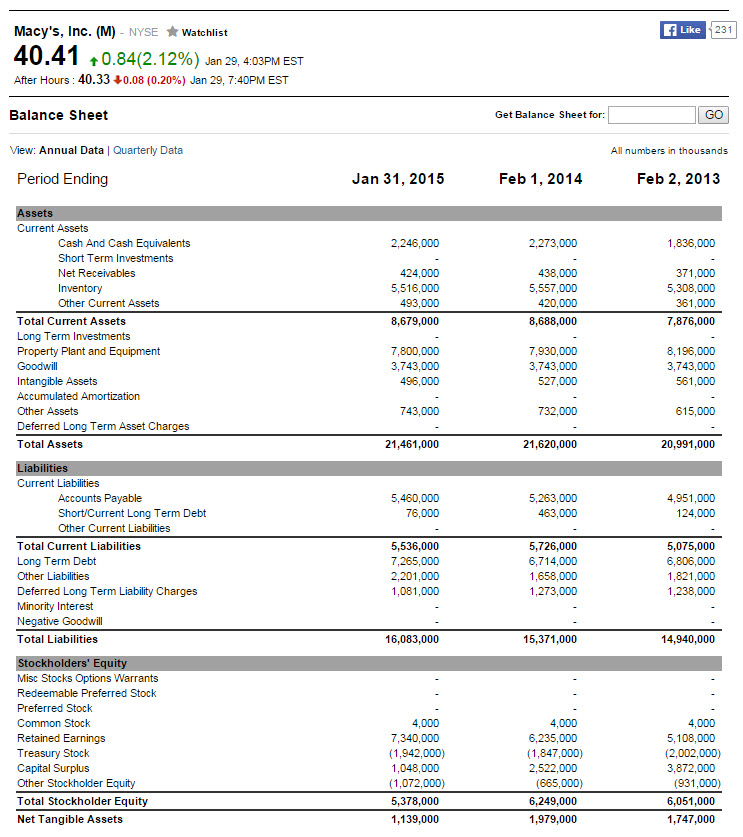Click the Facebook Like button
Screen dimensions: 743x837
click(x=683, y=30)
